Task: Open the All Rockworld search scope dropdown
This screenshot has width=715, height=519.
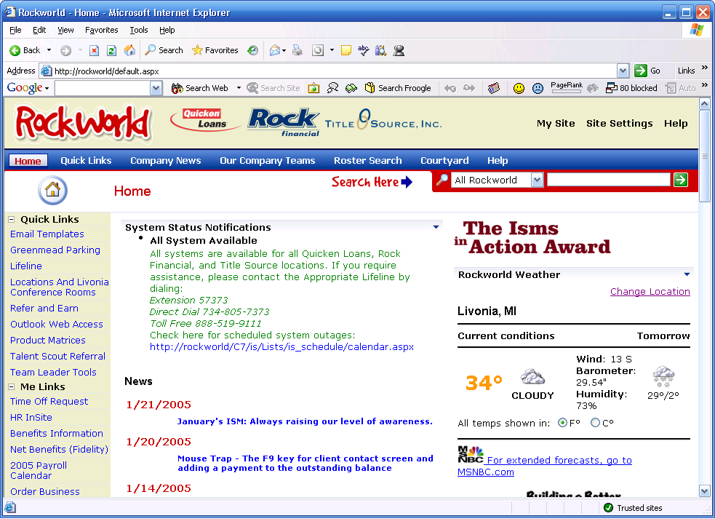Action: (x=537, y=180)
